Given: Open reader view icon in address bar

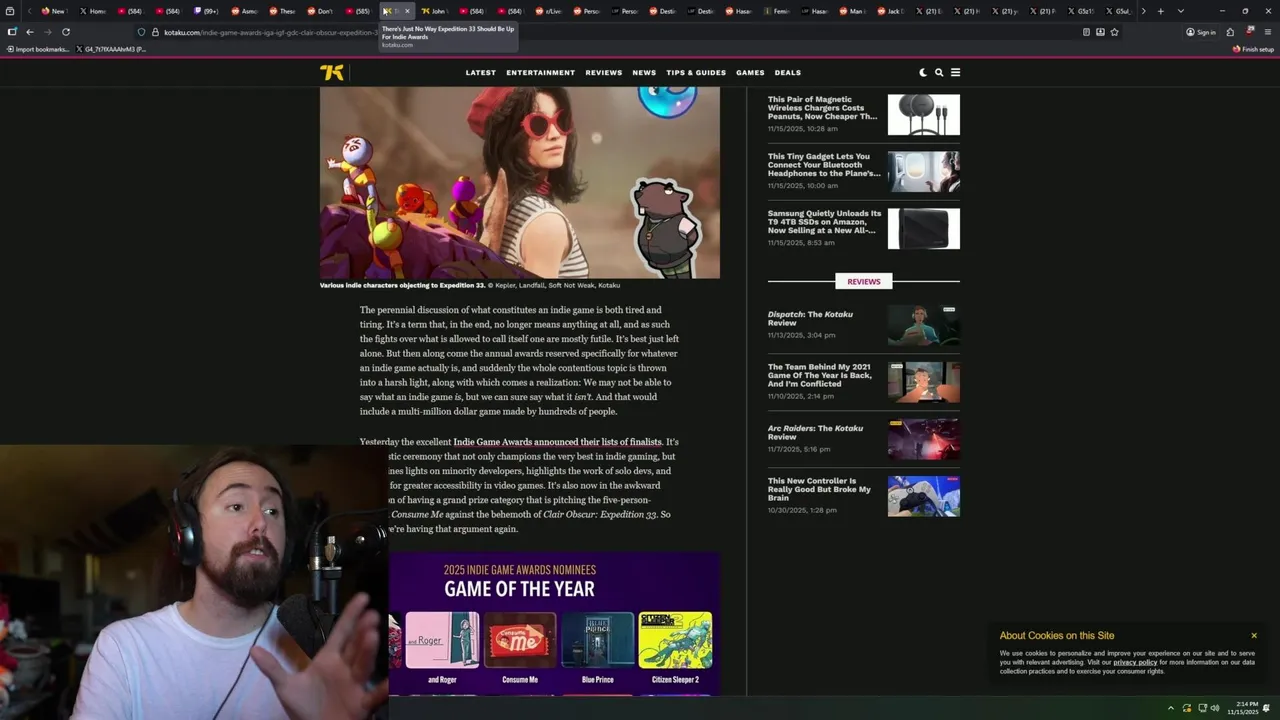Looking at the screenshot, I should pyautogui.click(x=1086, y=32).
